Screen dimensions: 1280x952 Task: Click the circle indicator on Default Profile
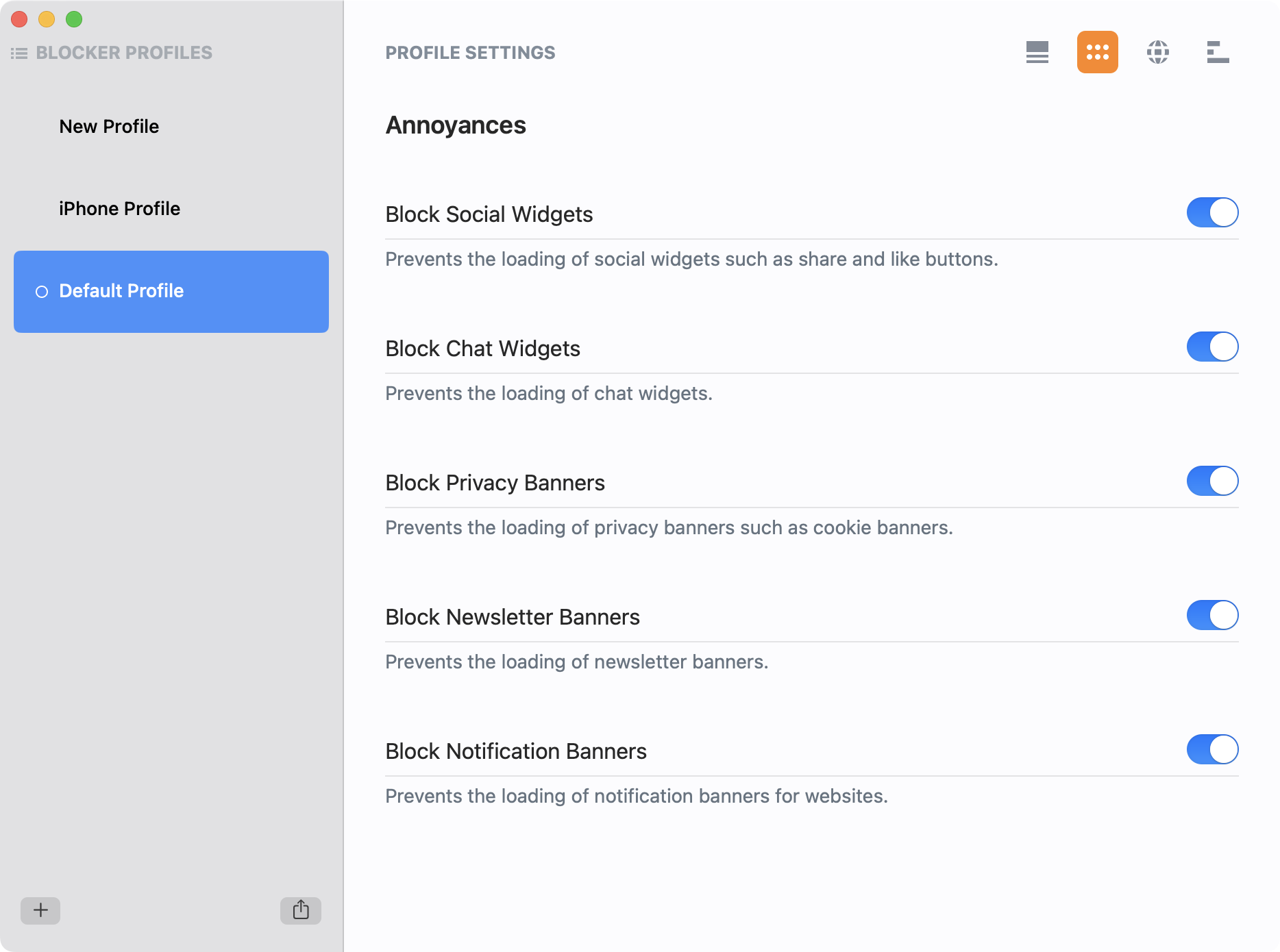pyautogui.click(x=42, y=292)
